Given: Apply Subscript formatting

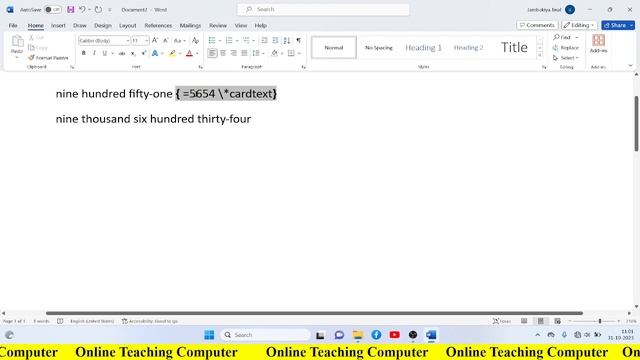Looking at the screenshot, I should (x=133, y=53).
